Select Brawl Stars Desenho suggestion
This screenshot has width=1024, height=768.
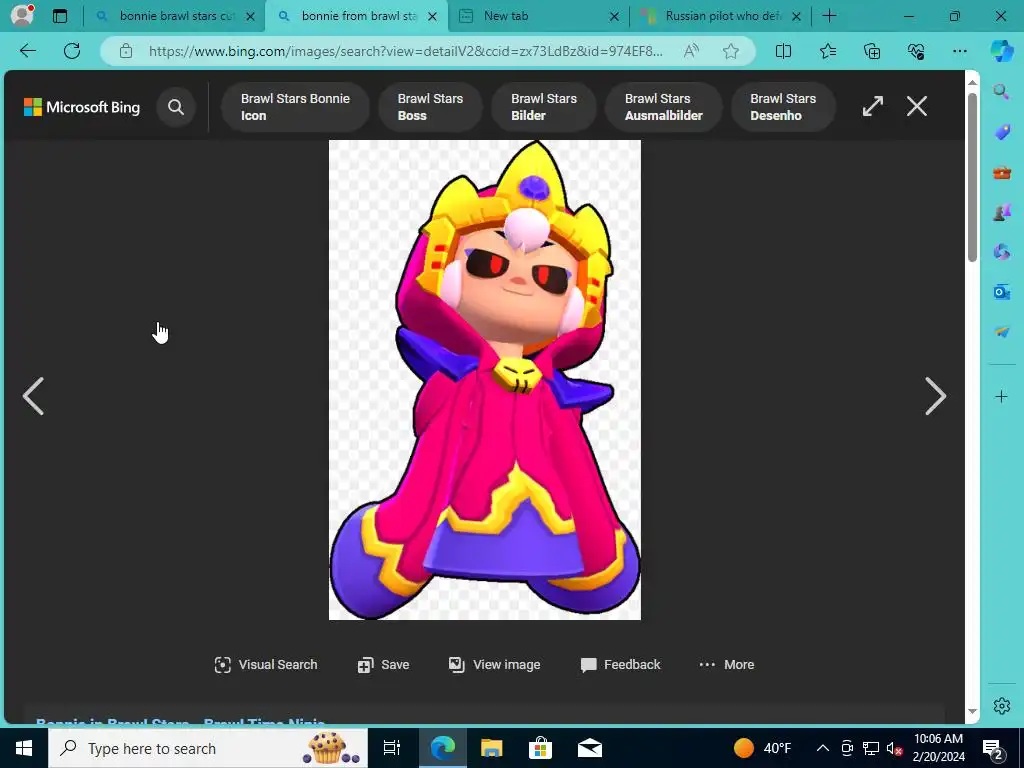point(783,106)
